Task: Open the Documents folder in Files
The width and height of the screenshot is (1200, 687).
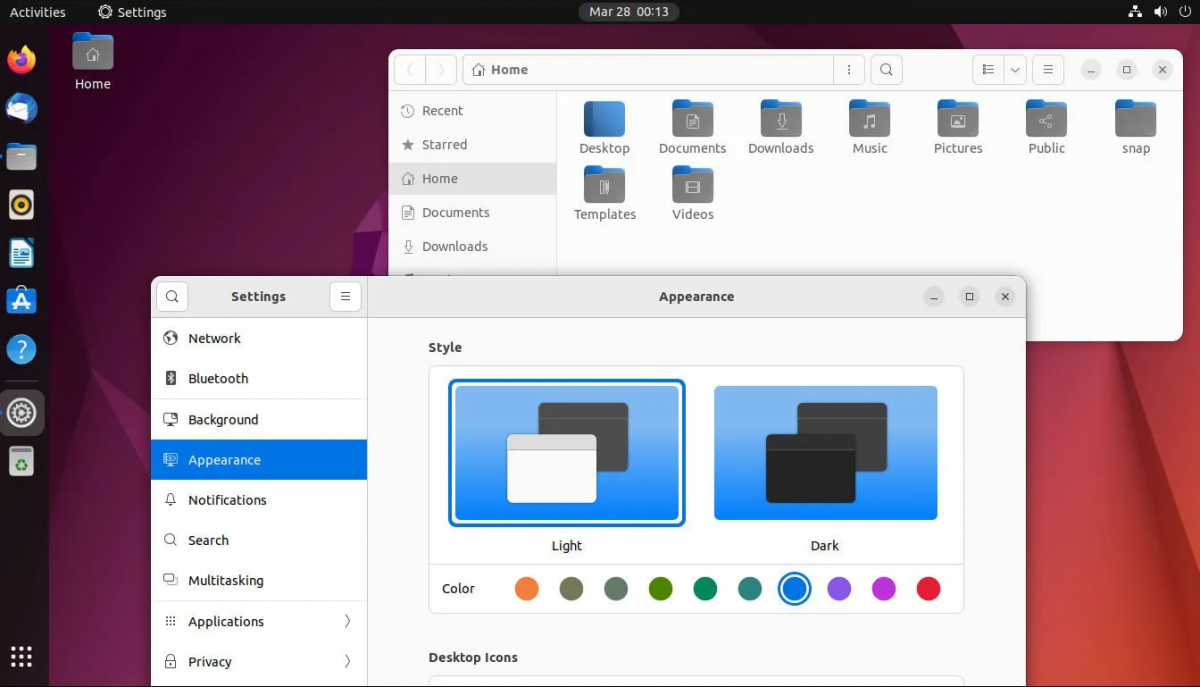Action: [692, 125]
